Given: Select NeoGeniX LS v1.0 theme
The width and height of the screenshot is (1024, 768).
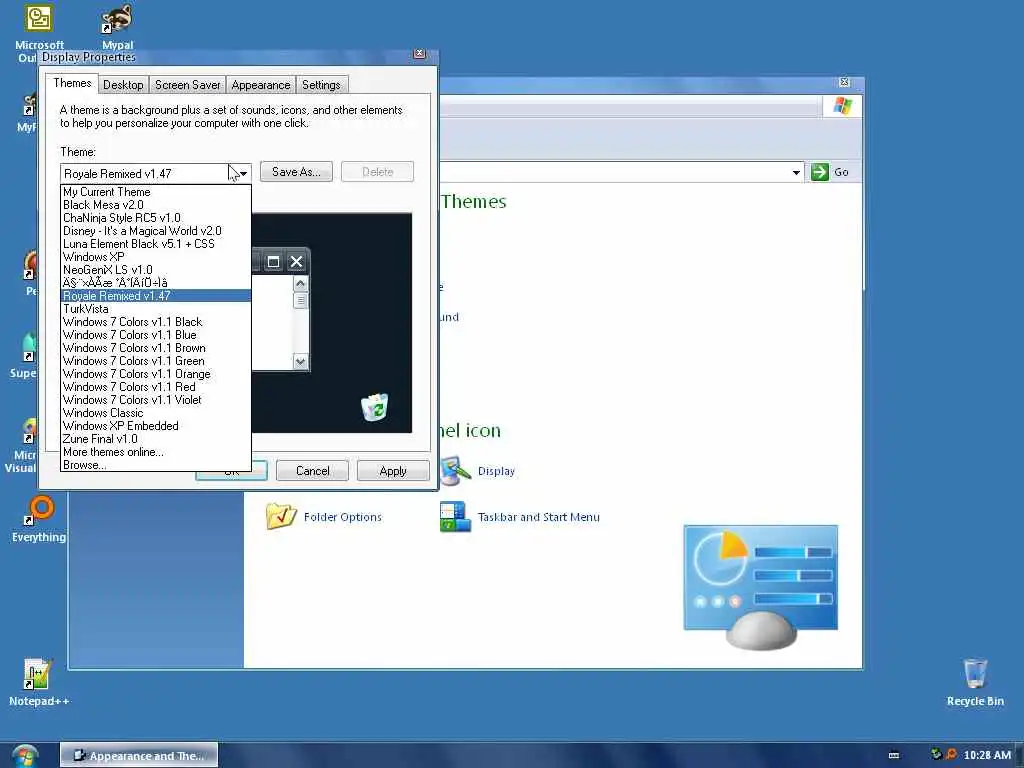Looking at the screenshot, I should click(x=155, y=270).
